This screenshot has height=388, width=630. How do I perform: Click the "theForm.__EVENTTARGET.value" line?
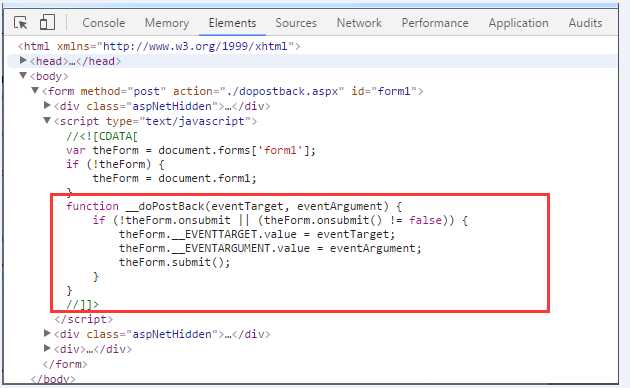click(x=257, y=235)
